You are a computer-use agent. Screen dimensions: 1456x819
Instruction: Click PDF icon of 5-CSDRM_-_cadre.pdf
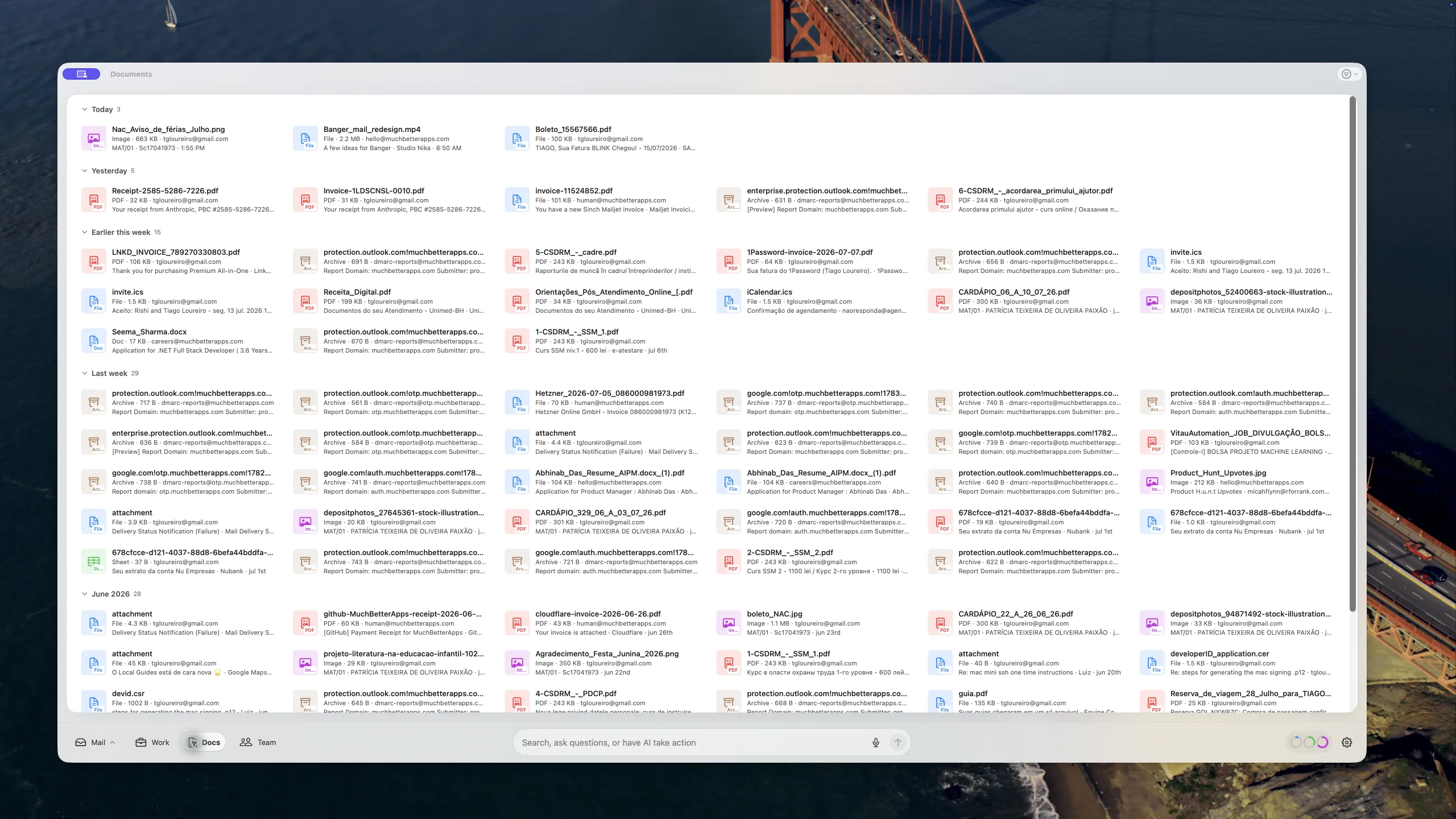[517, 261]
